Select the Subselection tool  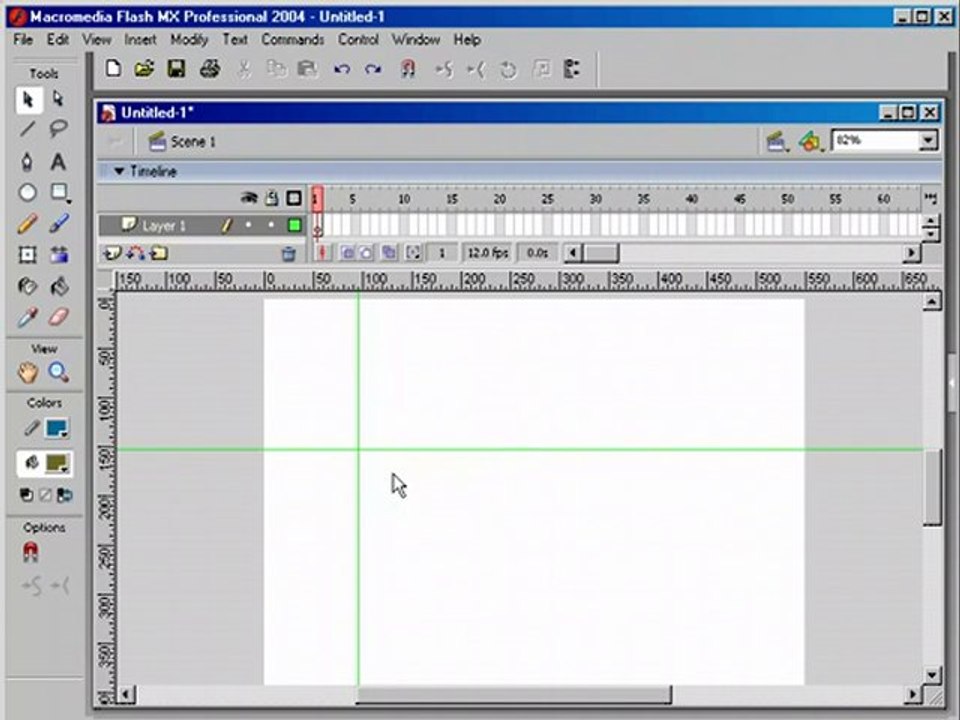pyautogui.click(x=58, y=99)
